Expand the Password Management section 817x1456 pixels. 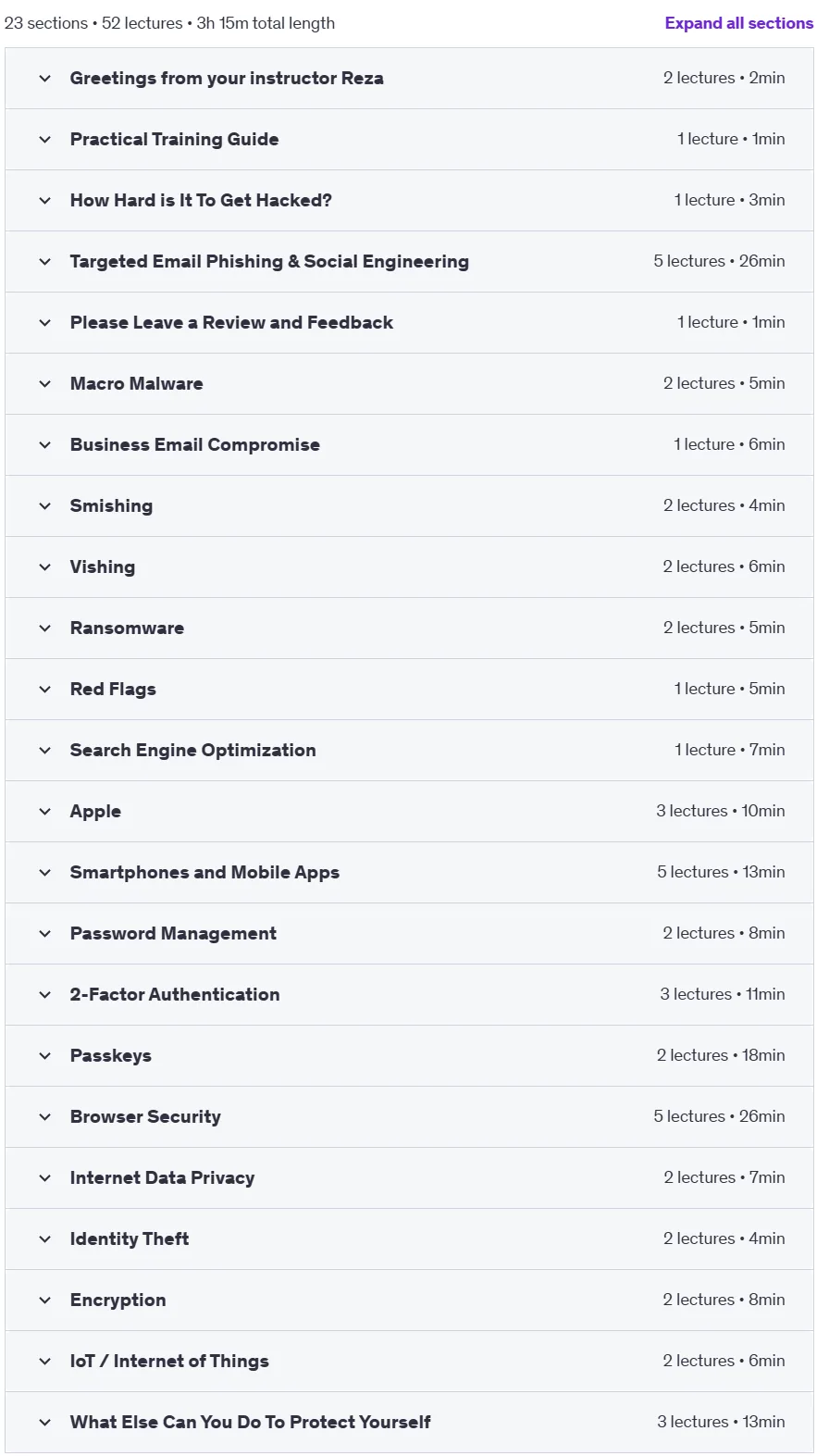409,934
